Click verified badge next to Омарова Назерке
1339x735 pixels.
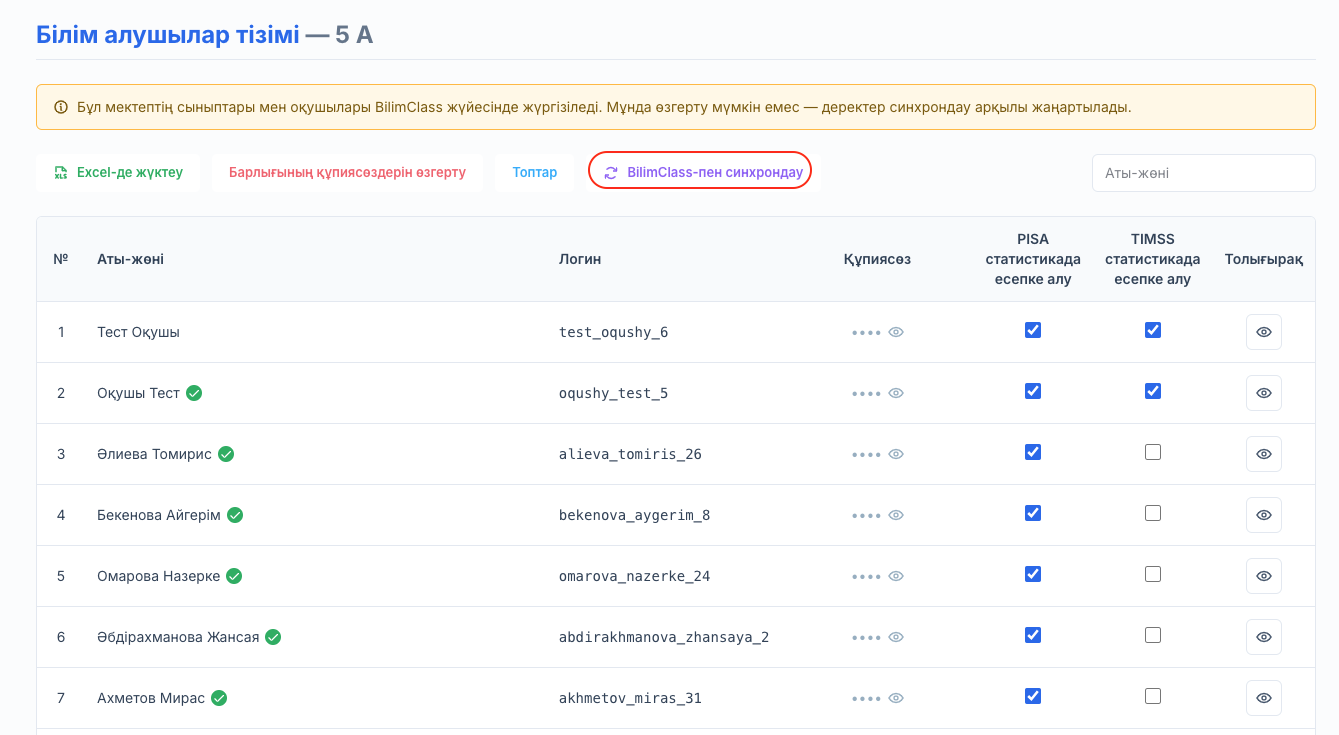(x=234, y=576)
